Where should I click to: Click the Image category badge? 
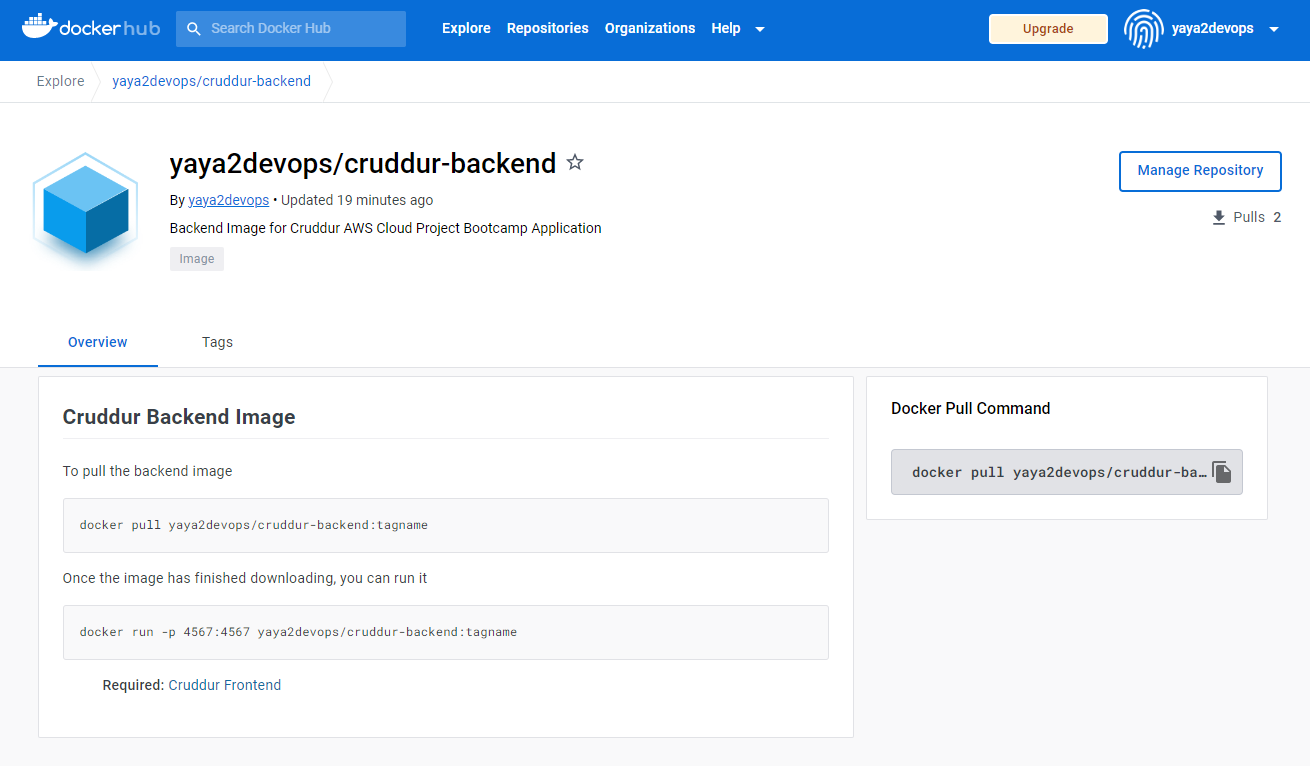[197, 259]
